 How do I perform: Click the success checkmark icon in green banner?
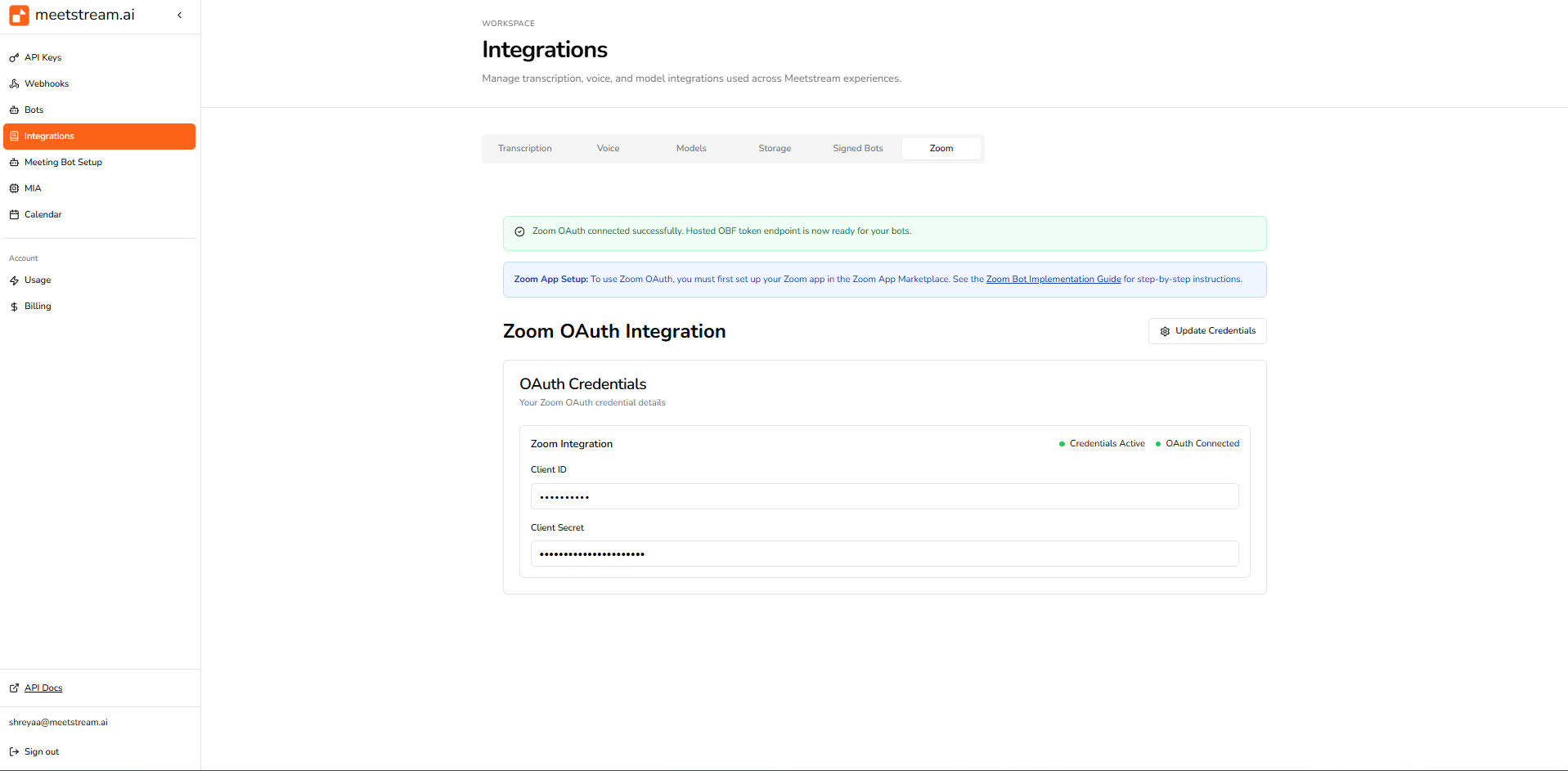(519, 231)
